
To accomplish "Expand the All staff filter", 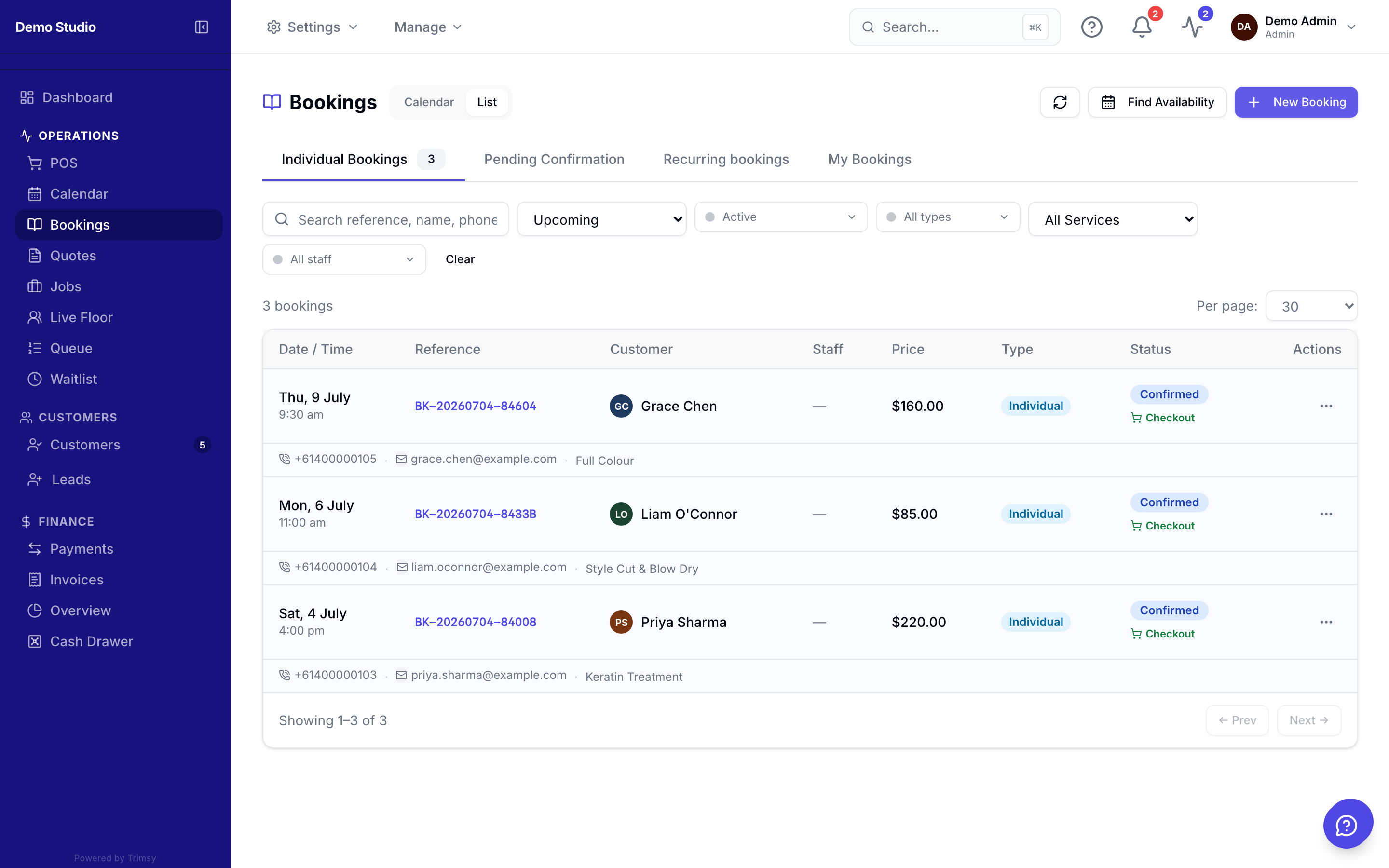I will point(344,259).
